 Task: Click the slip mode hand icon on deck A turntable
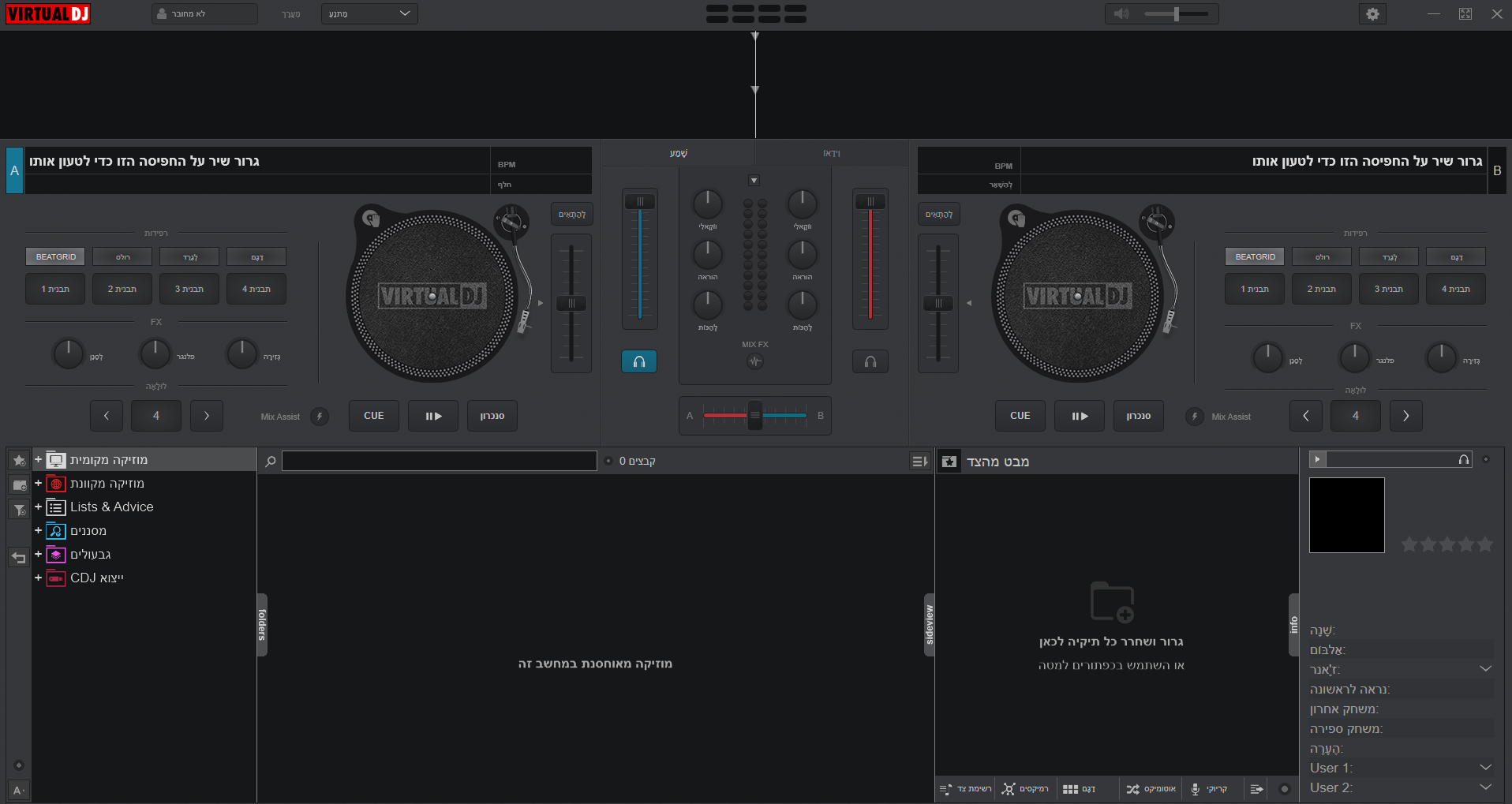pyautogui.click(x=371, y=219)
